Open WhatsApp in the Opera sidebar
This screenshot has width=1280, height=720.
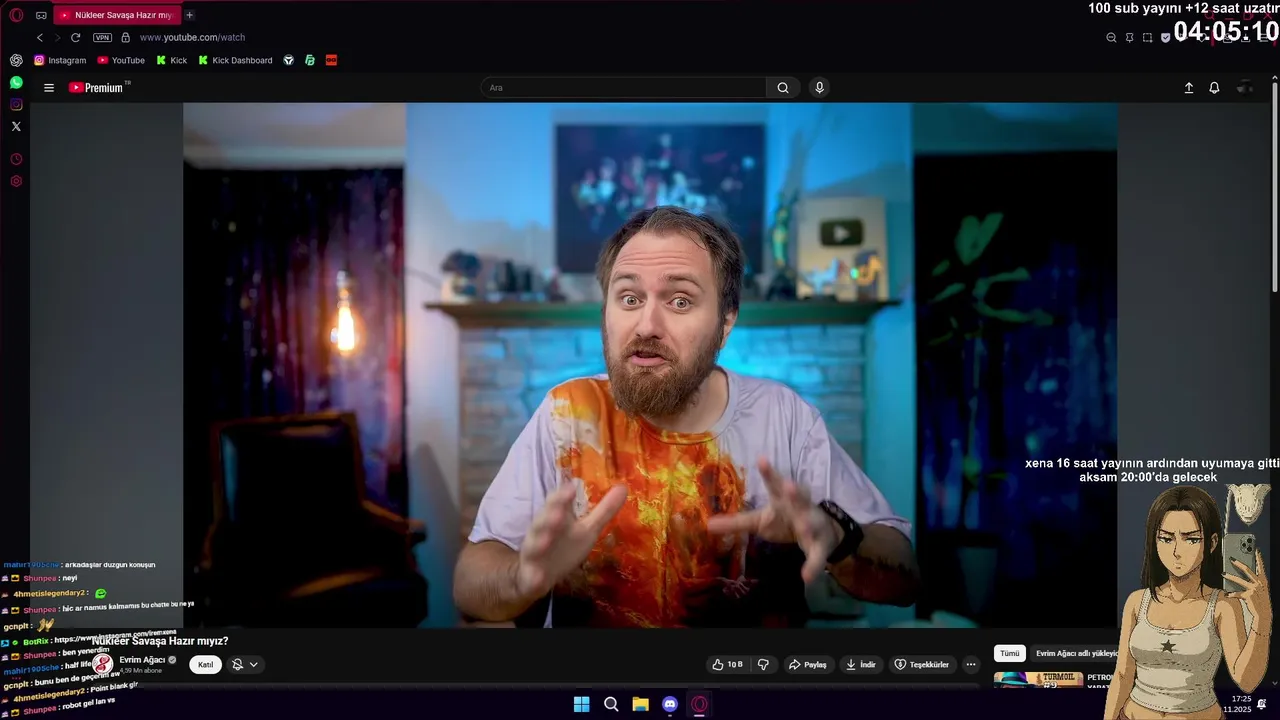click(16, 82)
